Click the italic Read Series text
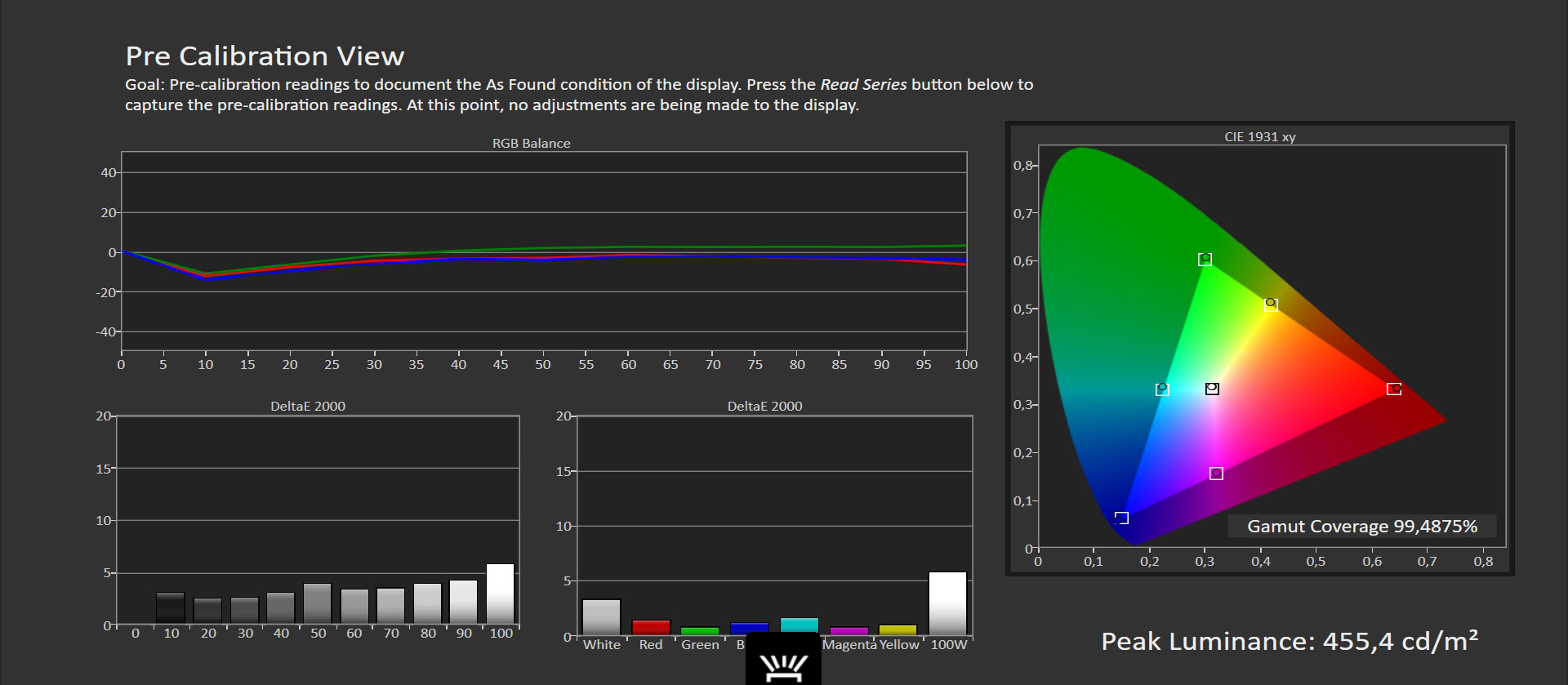Image resolution: width=1568 pixels, height=685 pixels. click(863, 84)
